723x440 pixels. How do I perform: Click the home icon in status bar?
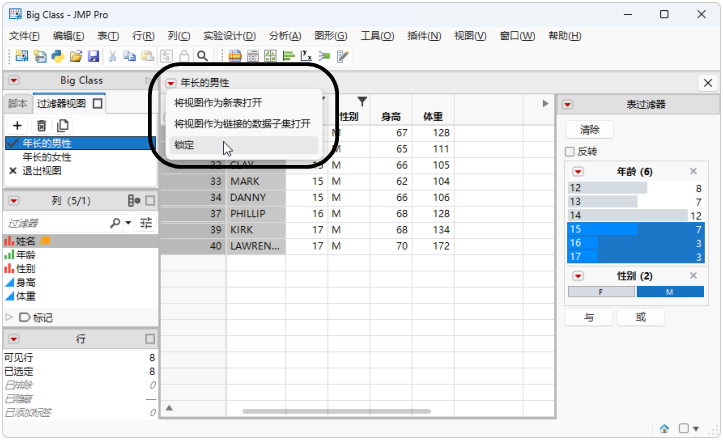(x=664, y=428)
